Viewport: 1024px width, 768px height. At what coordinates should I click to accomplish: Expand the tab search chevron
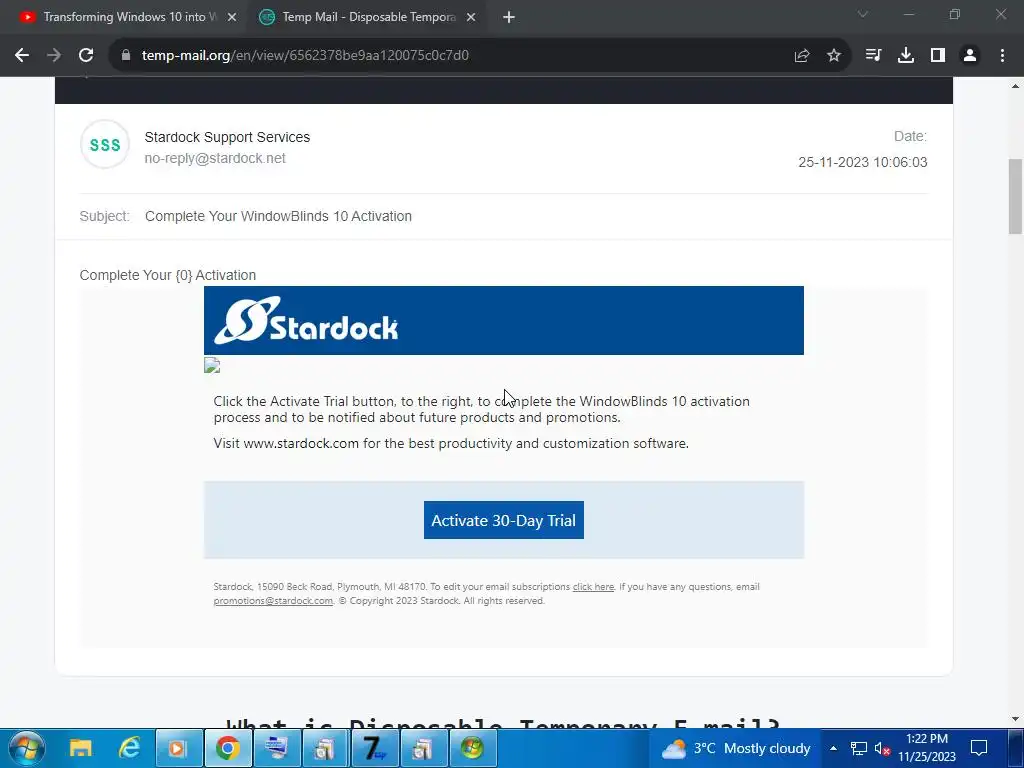point(863,14)
